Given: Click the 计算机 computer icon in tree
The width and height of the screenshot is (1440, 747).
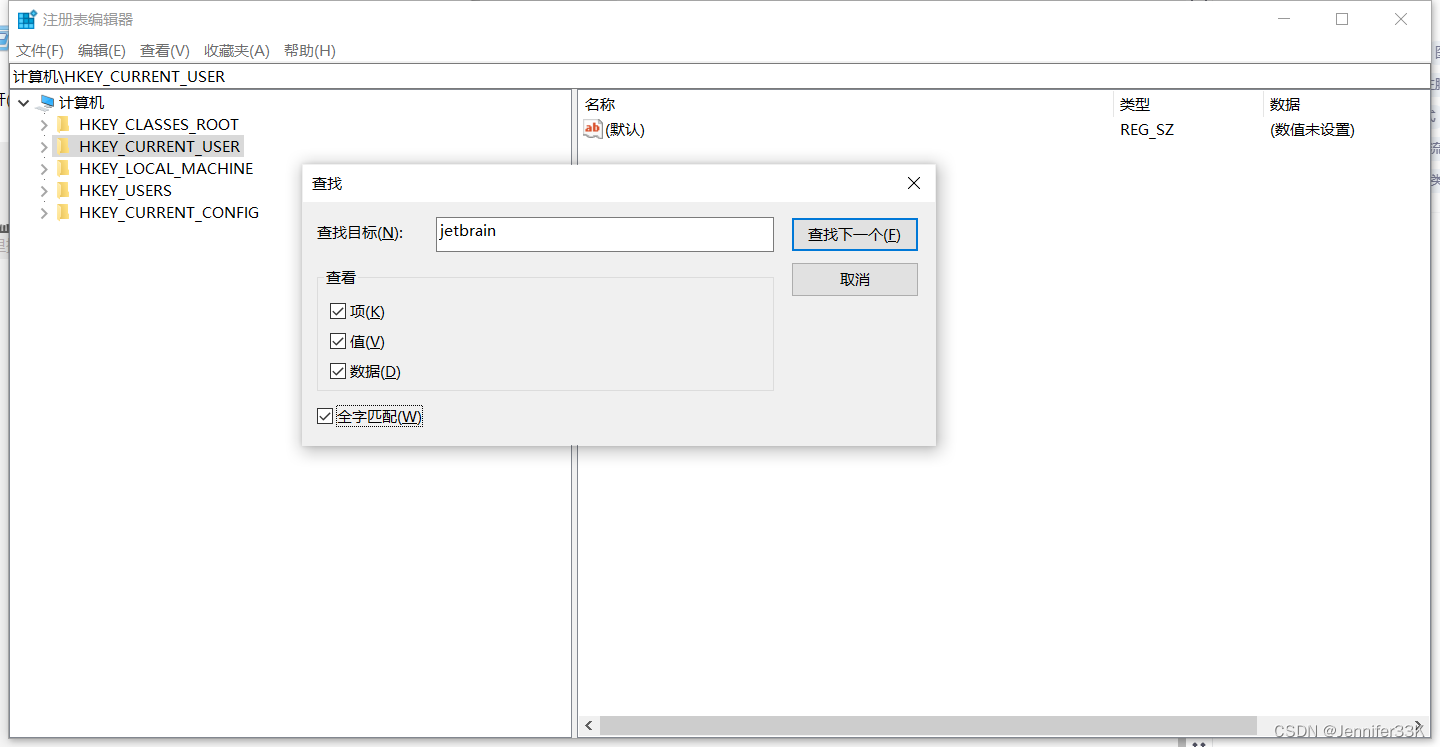Looking at the screenshot, I should point(46,102).
